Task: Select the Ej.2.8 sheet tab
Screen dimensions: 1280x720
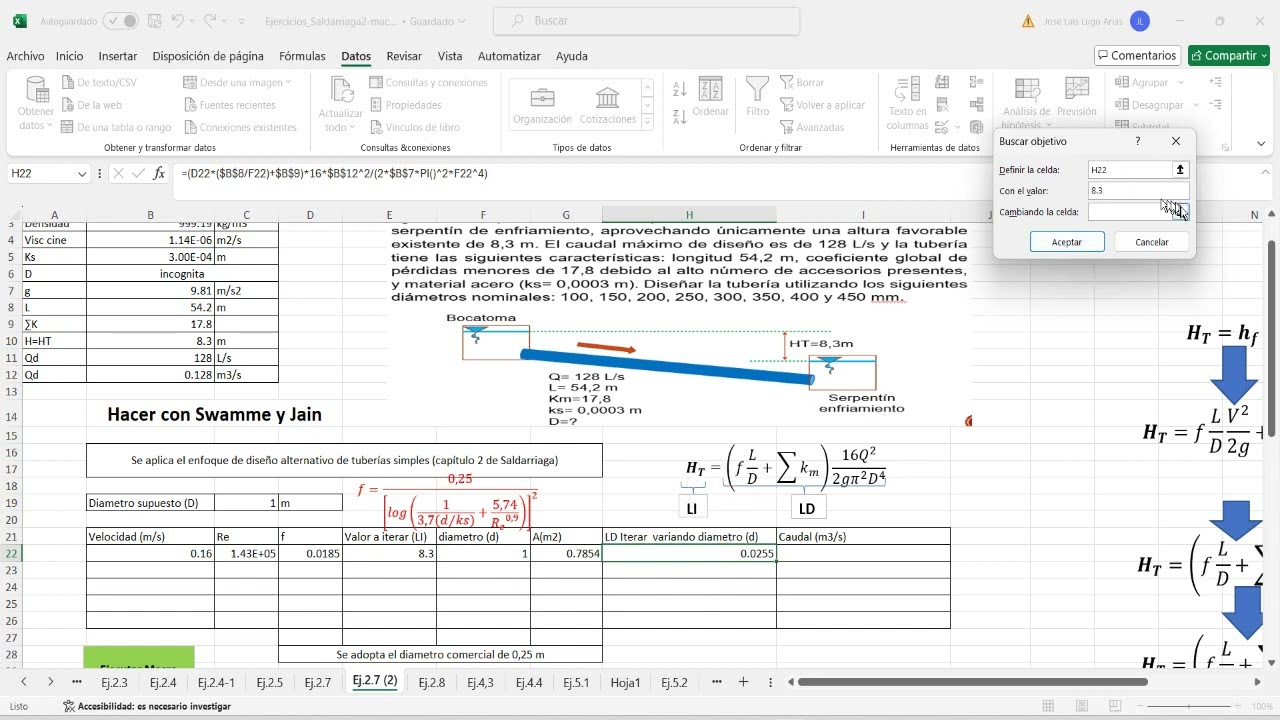Action: [431, 682]
